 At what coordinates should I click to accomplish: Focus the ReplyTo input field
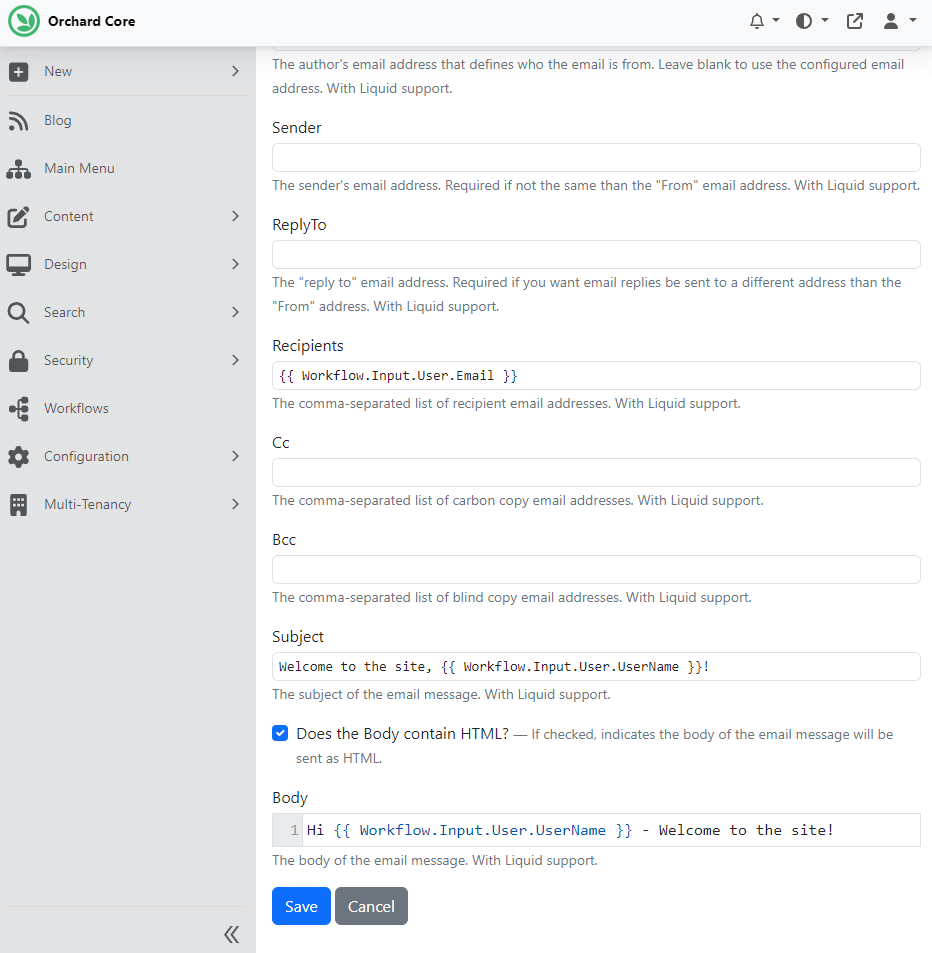pyautogui.click(x=596, y=255)
